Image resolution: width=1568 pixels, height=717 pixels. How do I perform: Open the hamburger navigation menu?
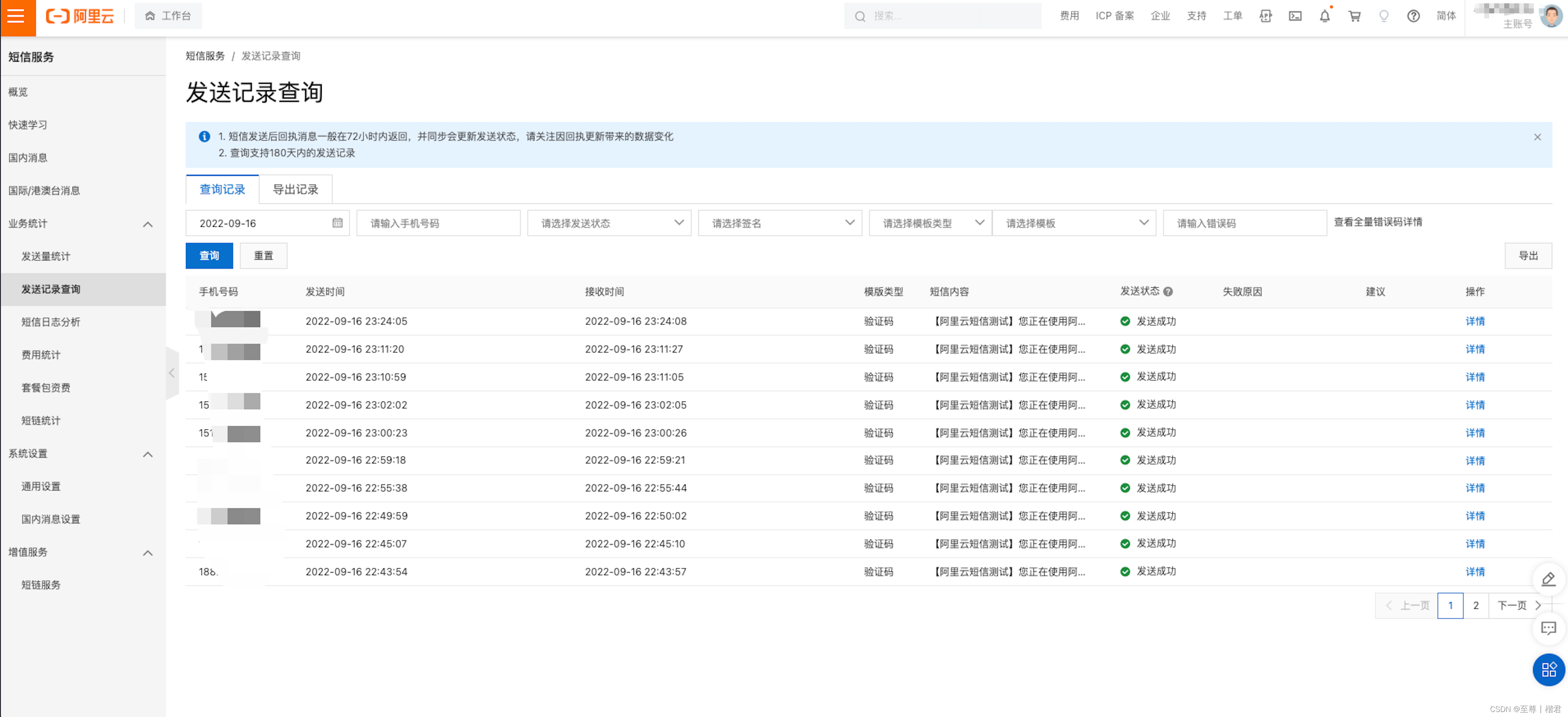[16, 16]
